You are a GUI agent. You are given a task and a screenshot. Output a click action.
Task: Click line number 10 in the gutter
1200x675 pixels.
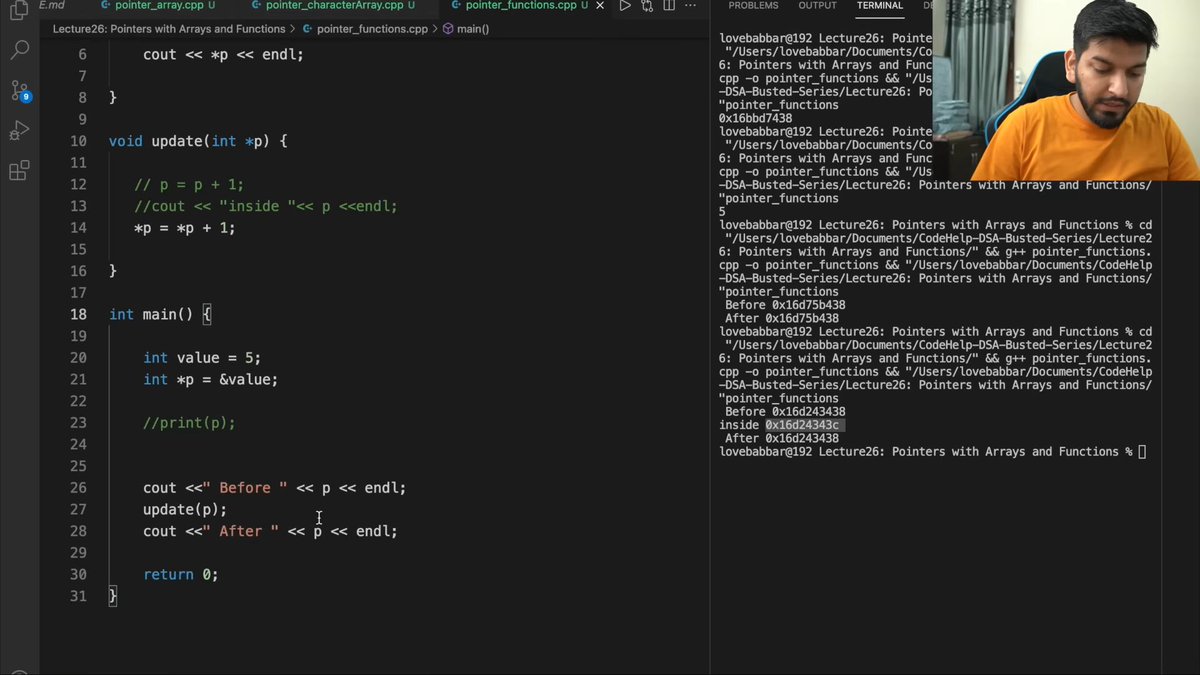(x=79, y=141)
